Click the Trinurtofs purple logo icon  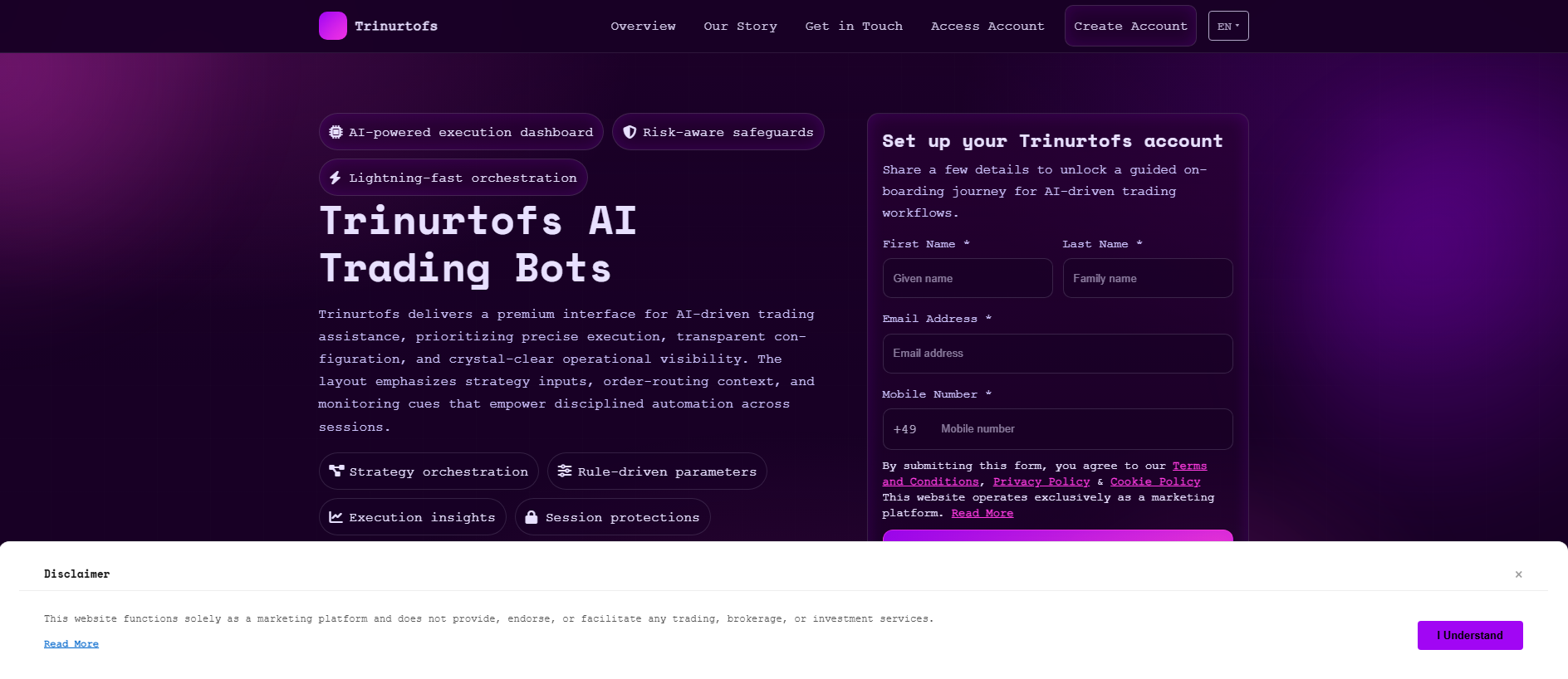pyautogui.click(x=333, y=26)
